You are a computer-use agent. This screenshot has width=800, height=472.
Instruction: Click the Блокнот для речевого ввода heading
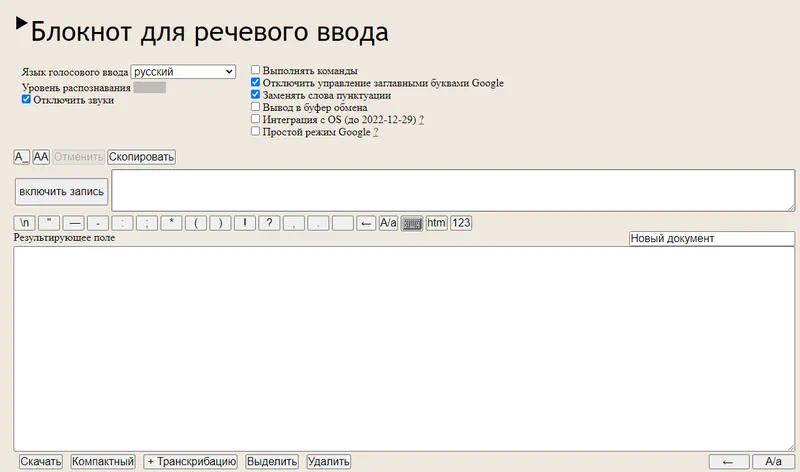210,32
